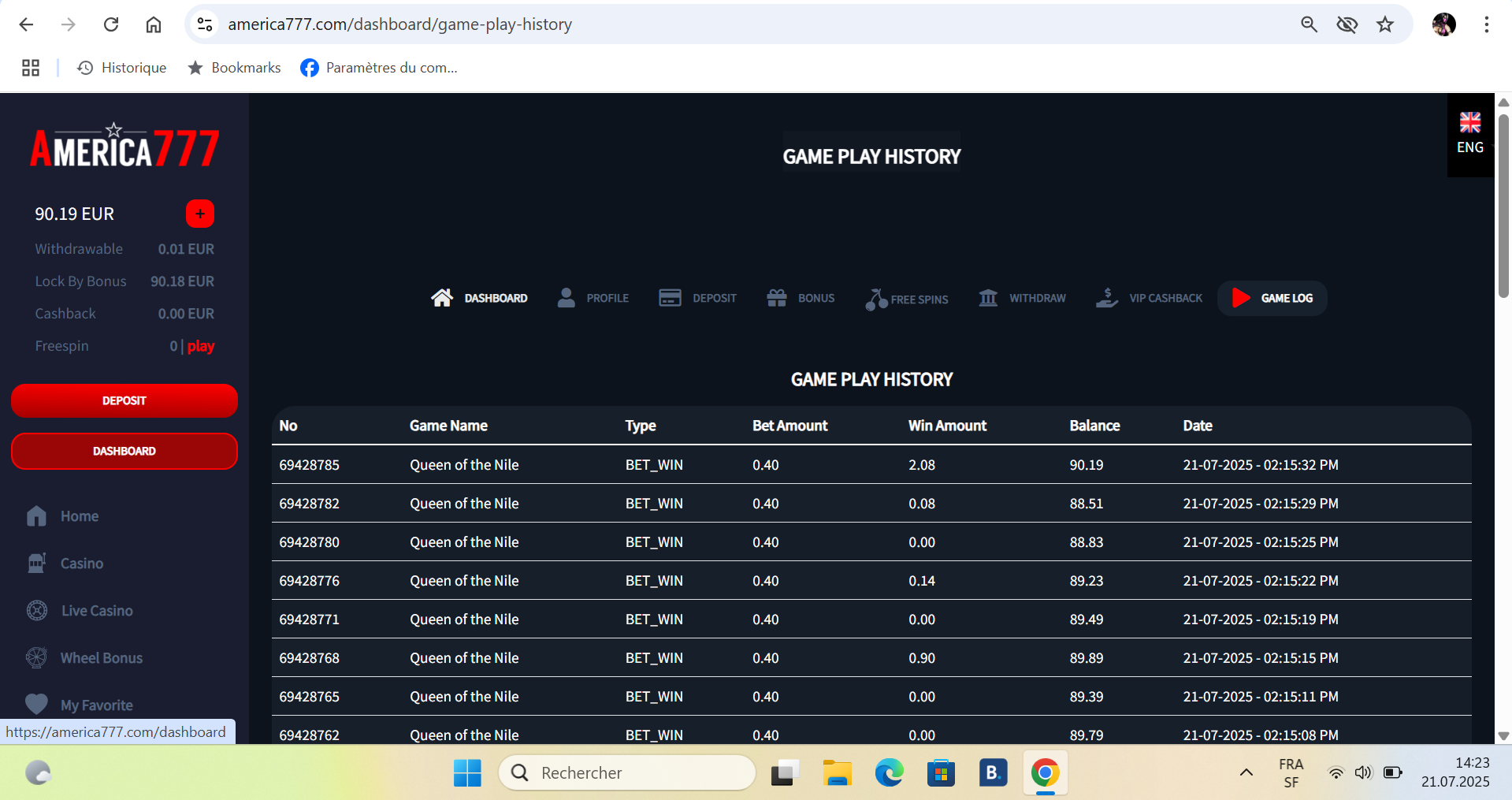Click the Live Casino roulette icon
The height and width of the screenshot is (800, 1512).
[37, 611]
